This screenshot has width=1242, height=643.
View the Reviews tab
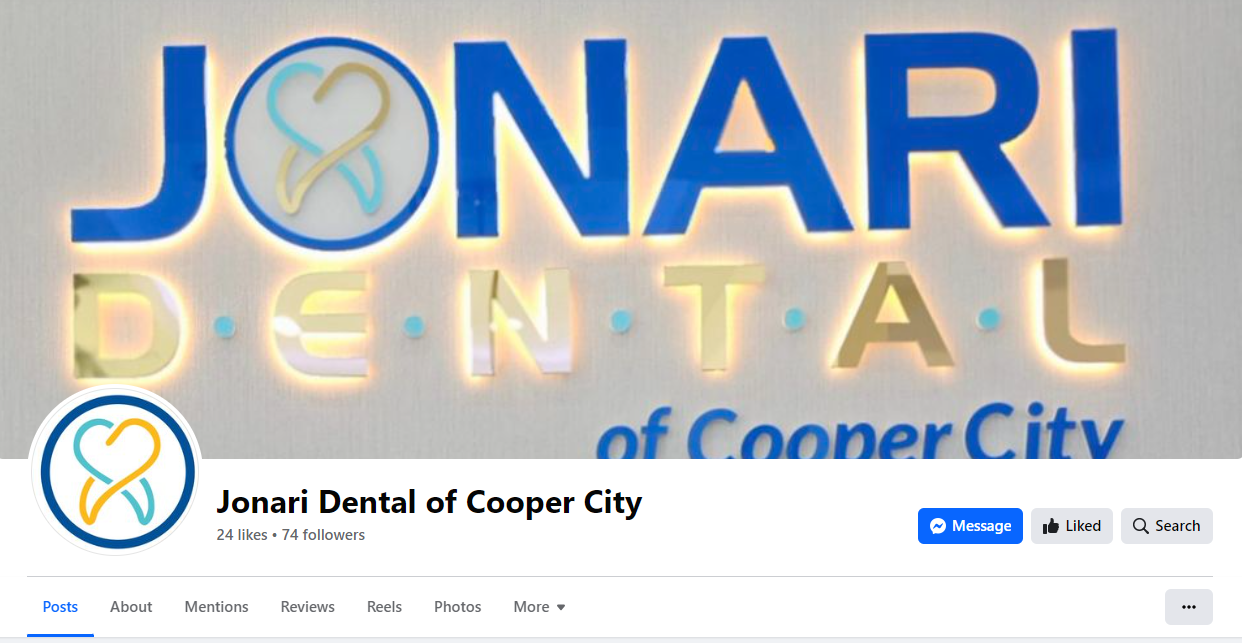(308, 607)
